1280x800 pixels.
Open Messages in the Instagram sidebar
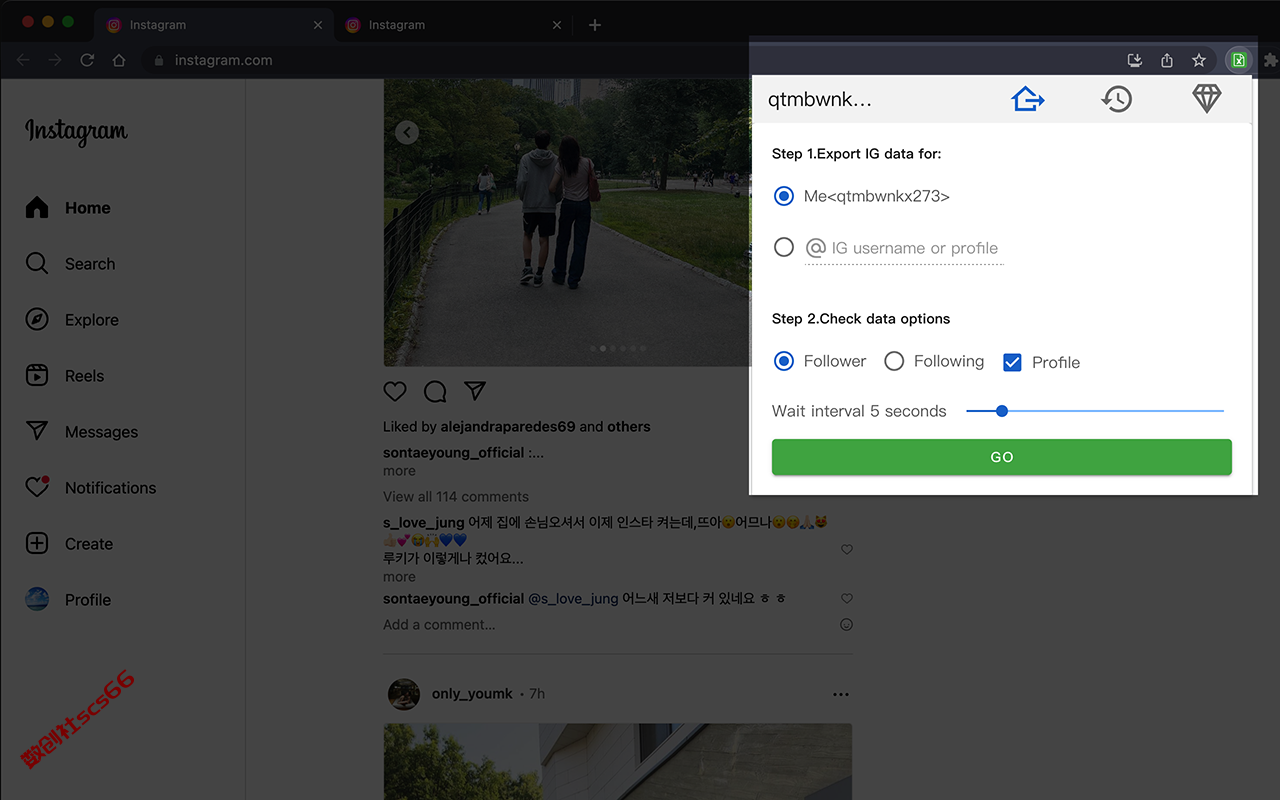tap(81, 432)
